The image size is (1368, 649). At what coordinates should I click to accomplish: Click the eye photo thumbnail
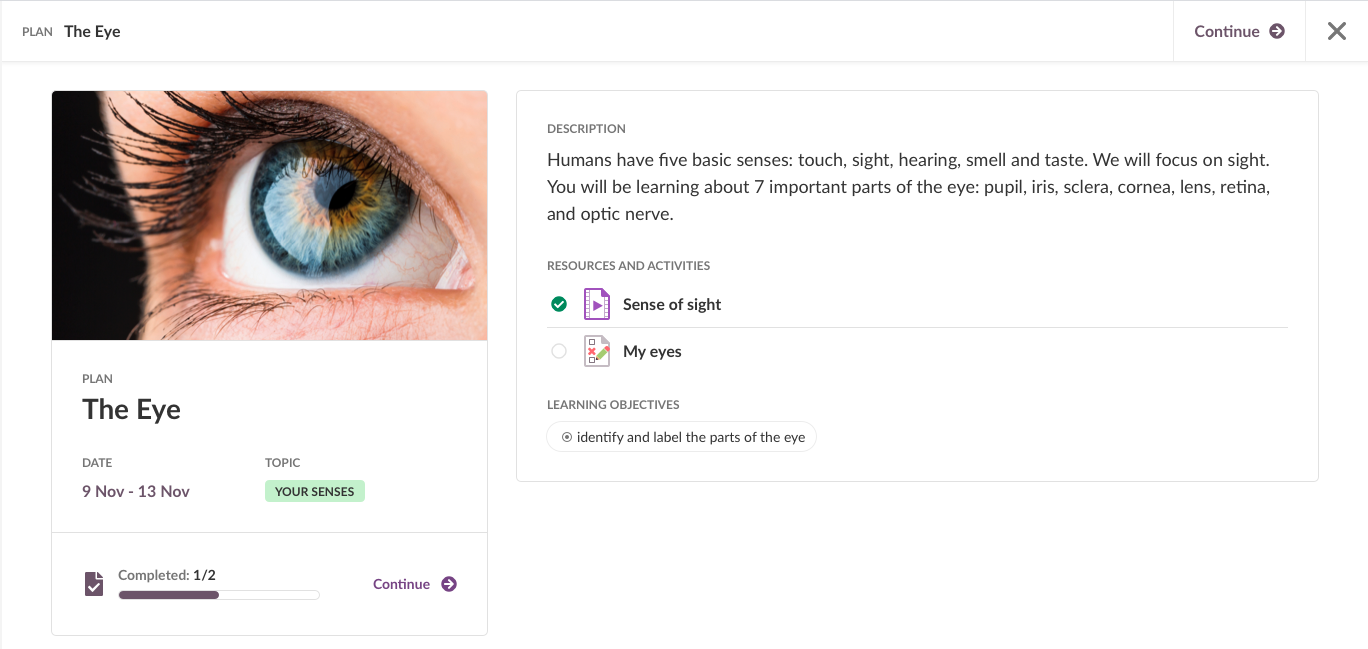click(x=270, y=216)
